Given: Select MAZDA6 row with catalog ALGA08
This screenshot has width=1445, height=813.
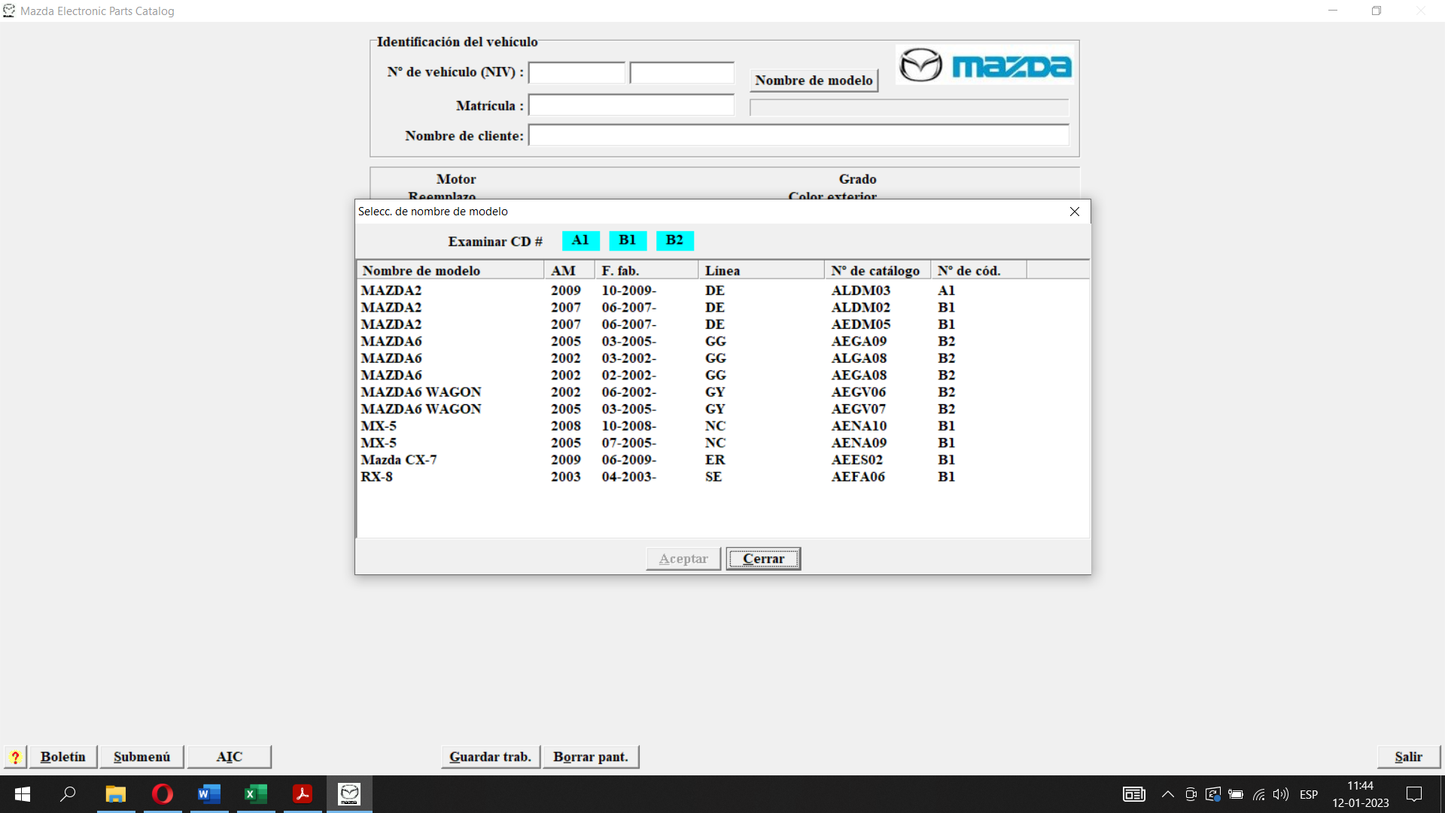Looking at the screenshot, I should point(723,358).
